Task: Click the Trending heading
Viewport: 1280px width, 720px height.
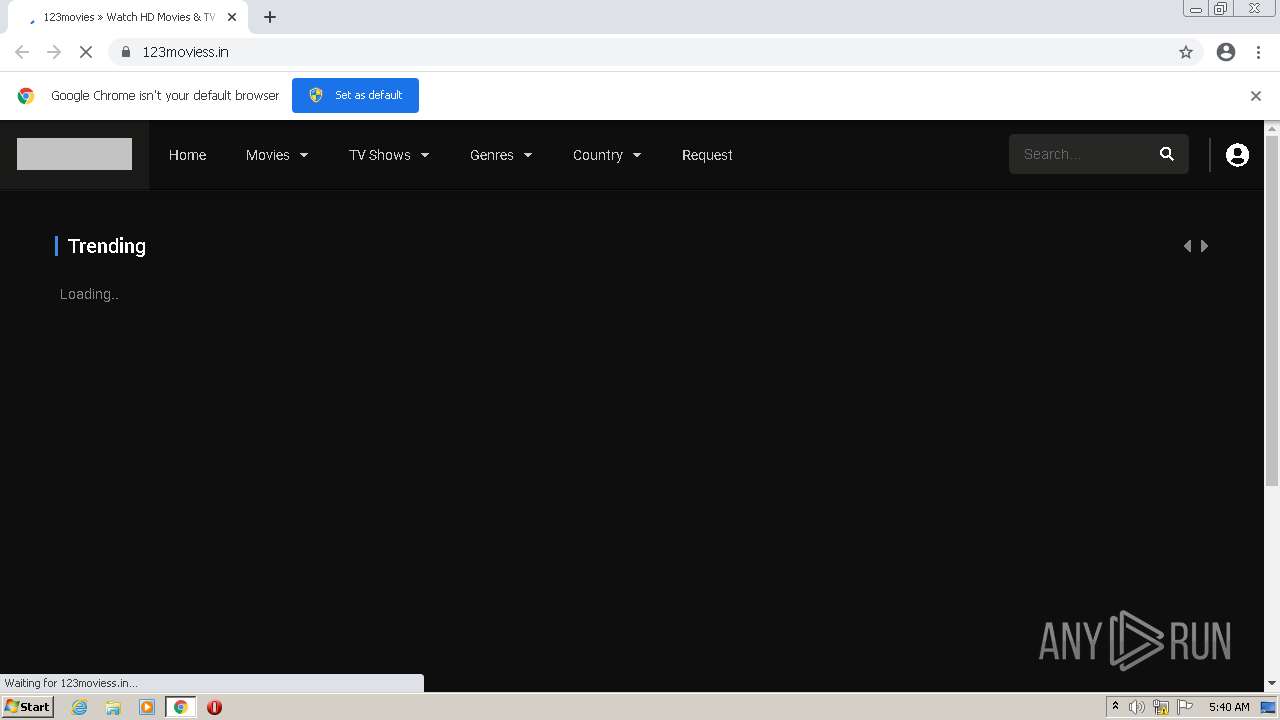Action: (107, 246)
